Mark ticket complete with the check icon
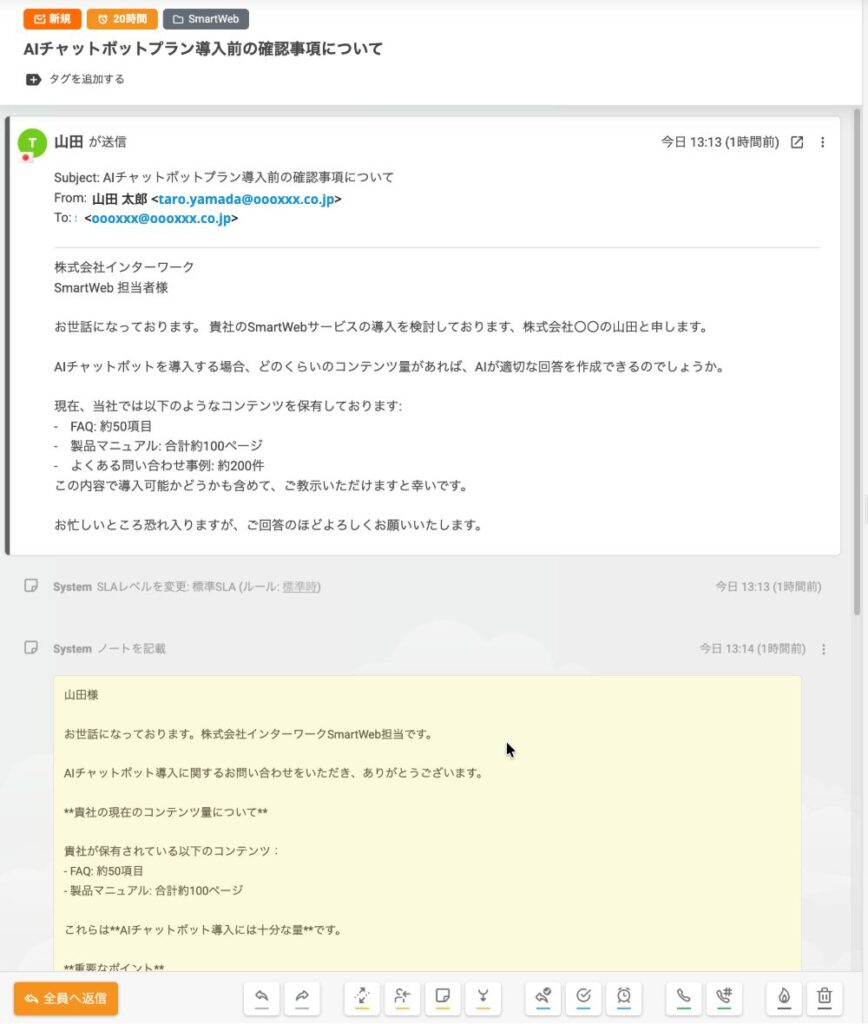The image size is (868, 1024). point(582,997)
